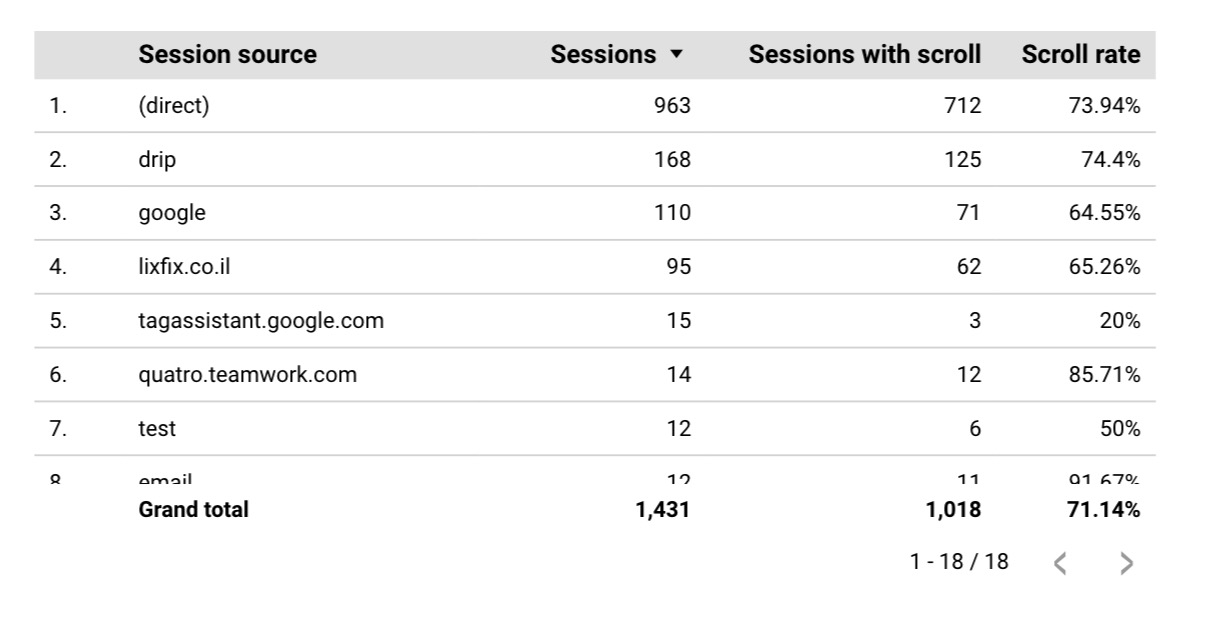Sort by the Scroll rate header
This screenshot has height=624, width=1224.
1081,55
